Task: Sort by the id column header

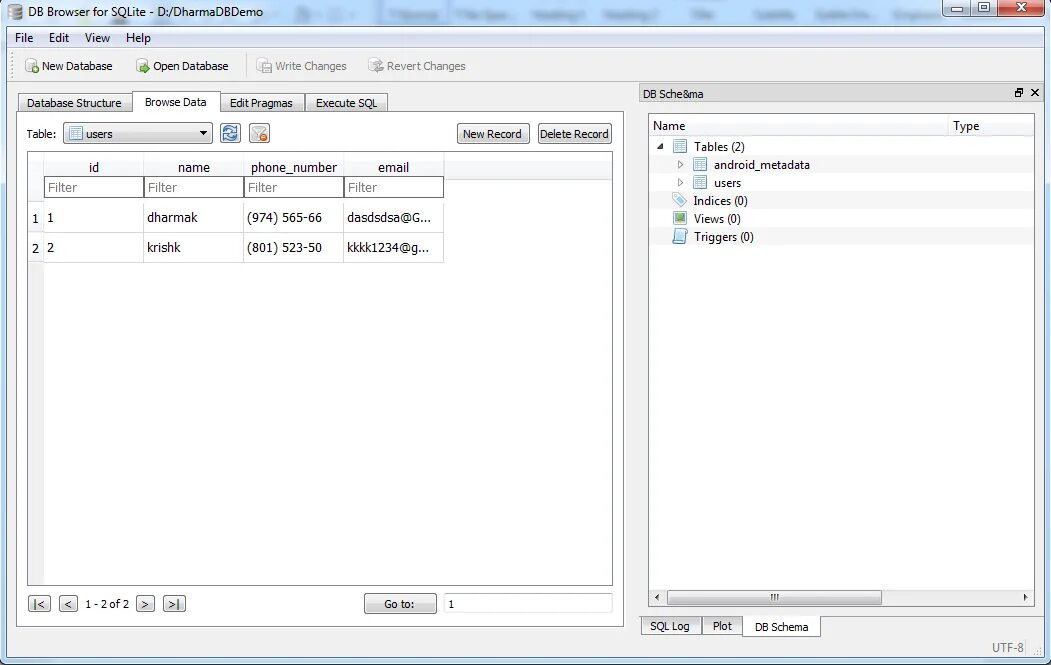Action: (x=94, y=167)
